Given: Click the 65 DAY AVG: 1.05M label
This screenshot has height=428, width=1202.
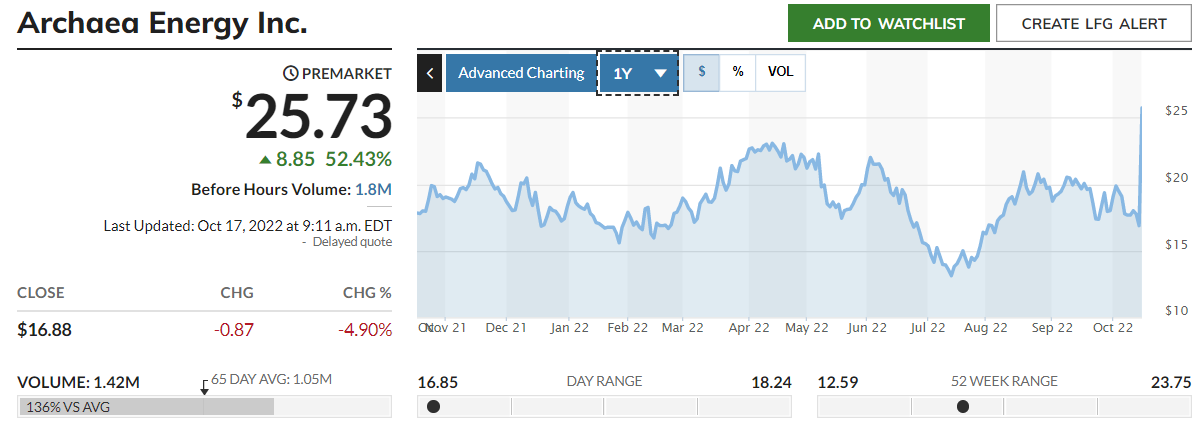Looking at the screenshot, I should [271, 379].
